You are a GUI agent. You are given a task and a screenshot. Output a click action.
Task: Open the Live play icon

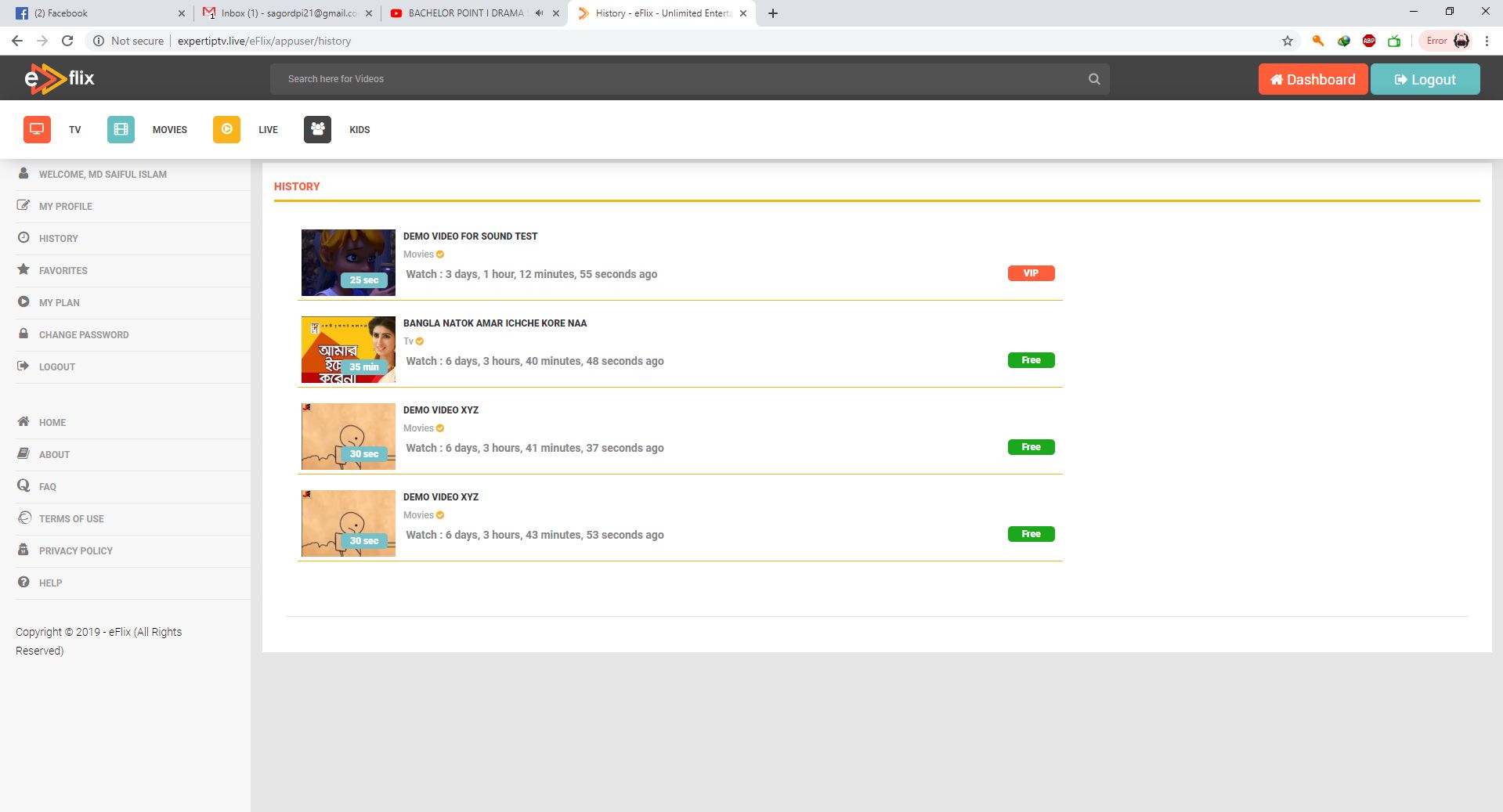(x=226, y=129)
